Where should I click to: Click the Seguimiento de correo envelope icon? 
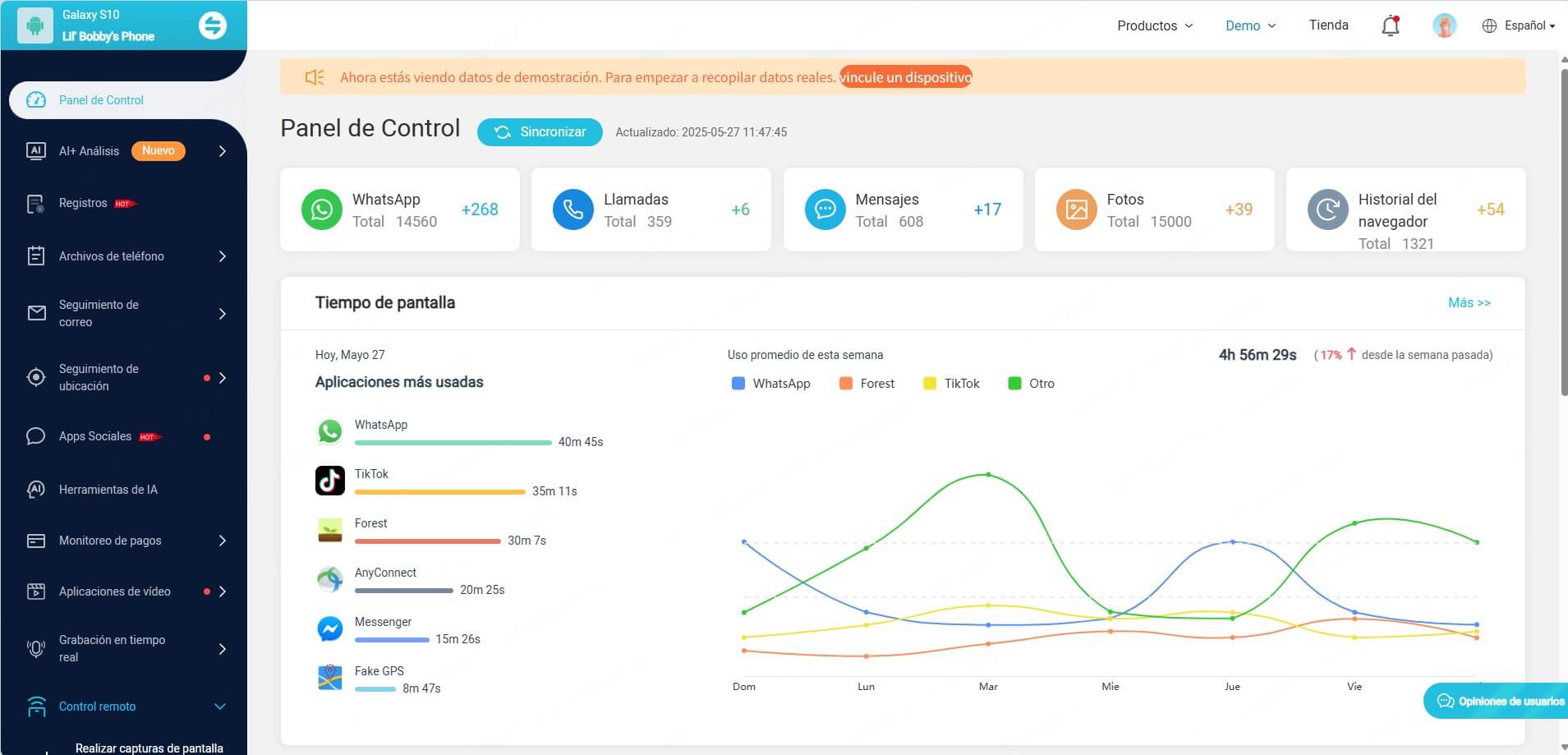tap(36, 313)
